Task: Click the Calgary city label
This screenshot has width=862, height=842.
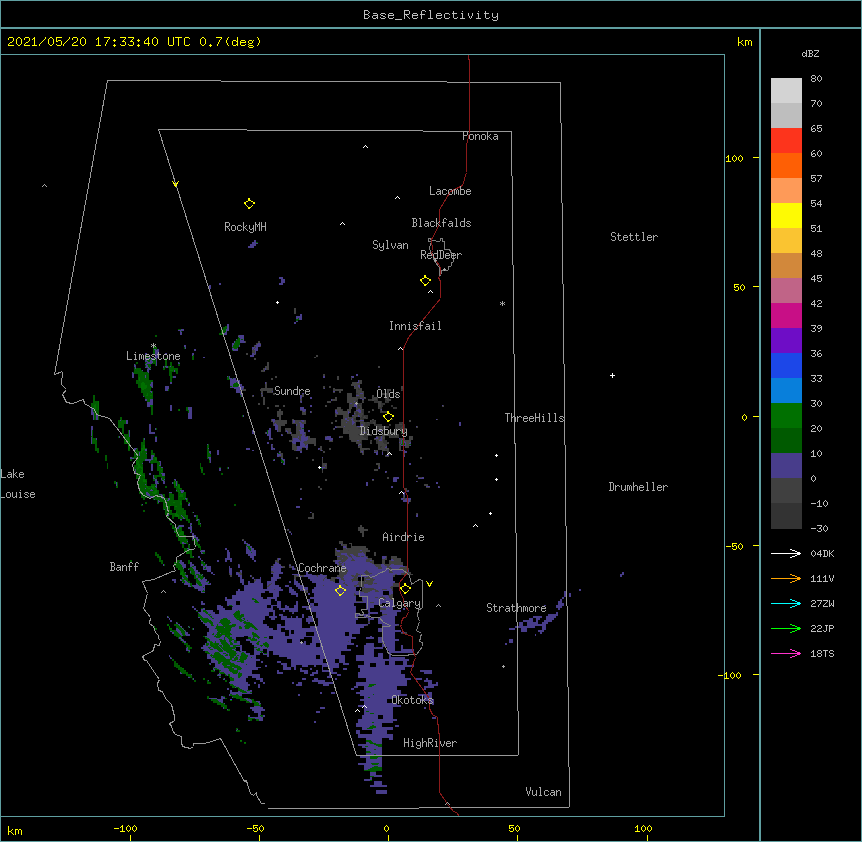Action: tap(400, 603)
